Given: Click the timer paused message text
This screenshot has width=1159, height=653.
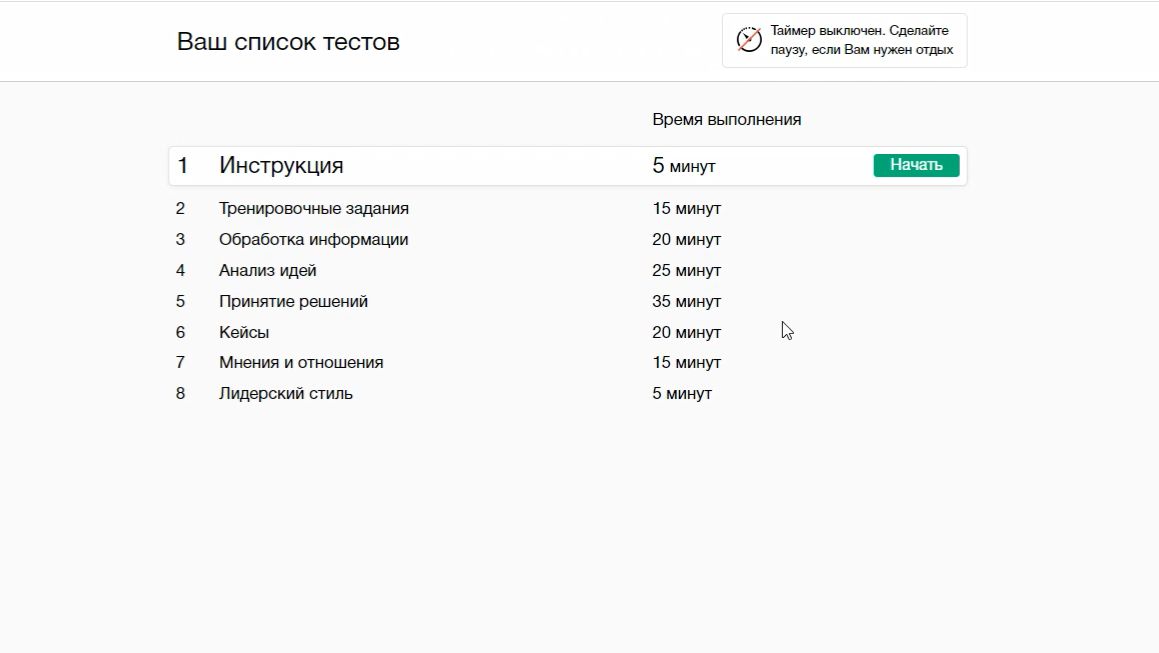Looking at the screenshot, I should [861, 40].
